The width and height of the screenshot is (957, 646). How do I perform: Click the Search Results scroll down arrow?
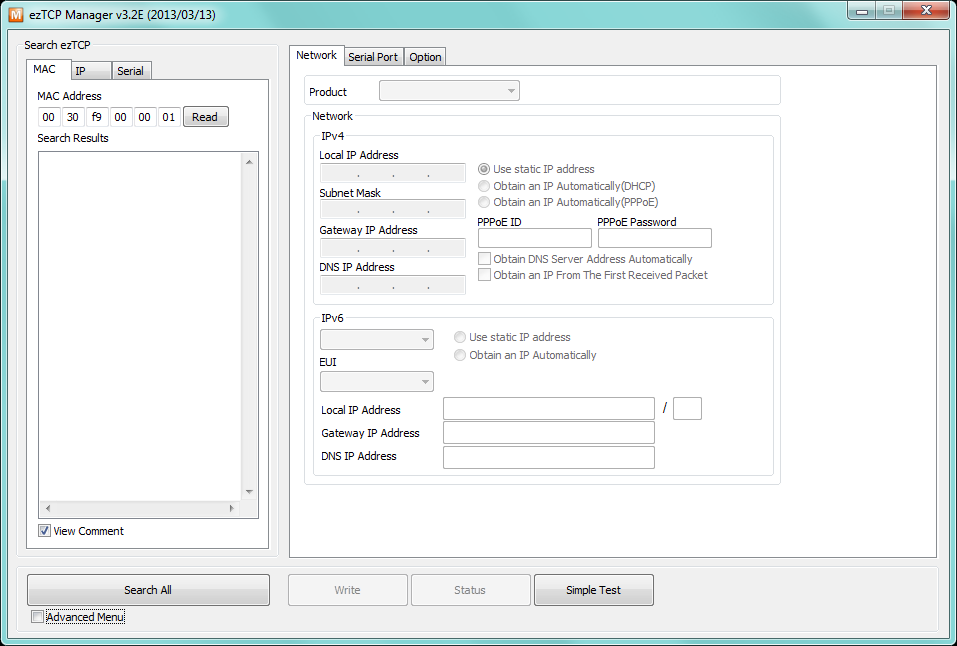(x=249, y=492)
